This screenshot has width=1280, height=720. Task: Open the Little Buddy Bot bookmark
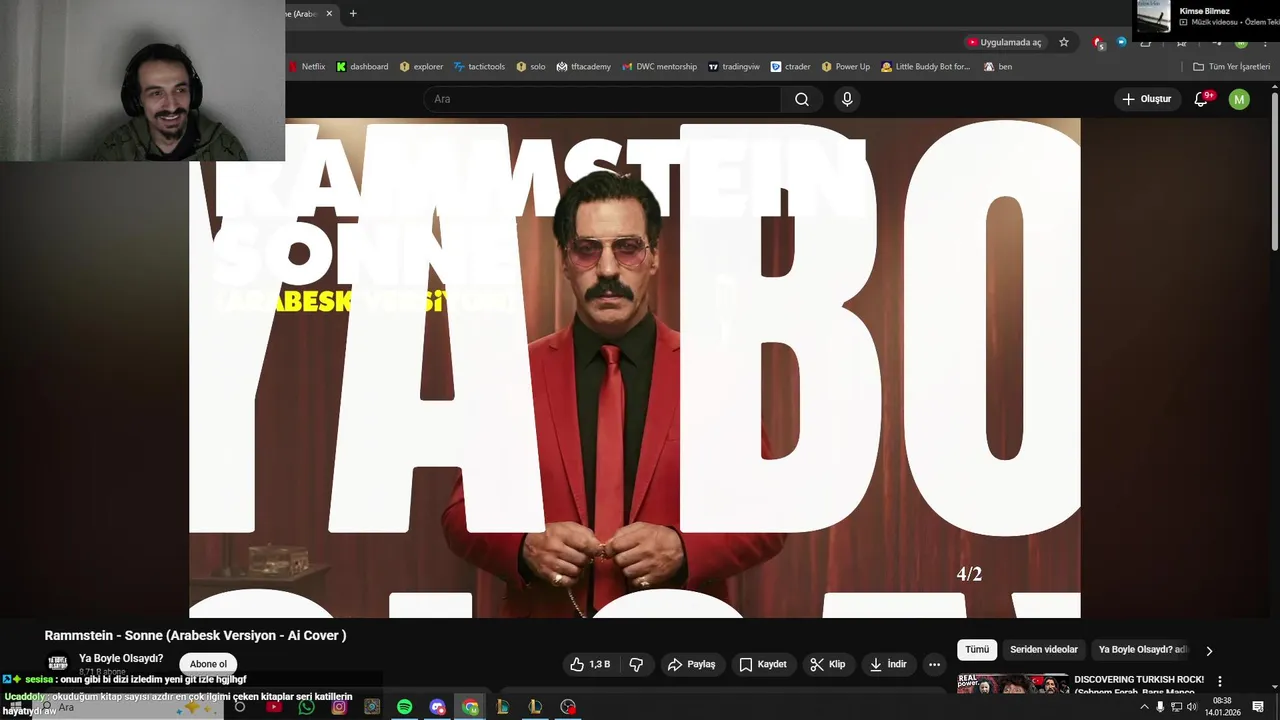(x=926, y=67)
